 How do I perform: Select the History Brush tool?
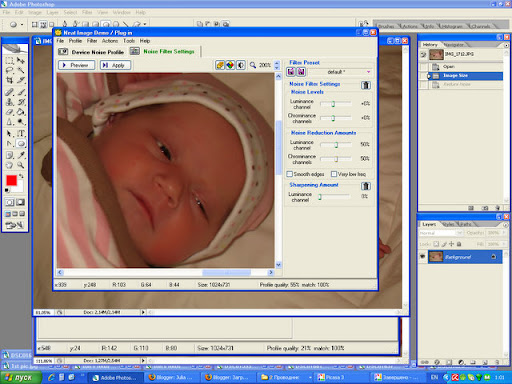[21, 102]
